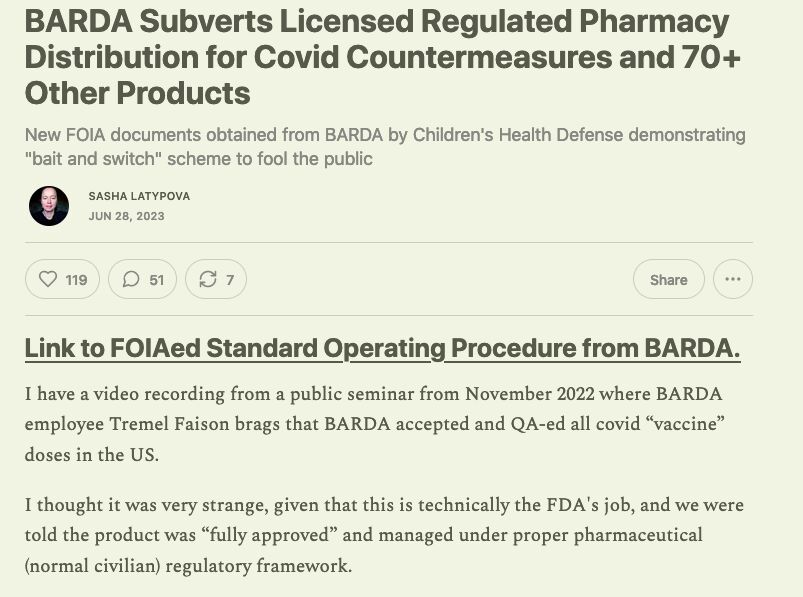Click the paragraph mentioning Tremel Faison
Viewport: 803px width, 597px height.
click(x=374, y=423)
